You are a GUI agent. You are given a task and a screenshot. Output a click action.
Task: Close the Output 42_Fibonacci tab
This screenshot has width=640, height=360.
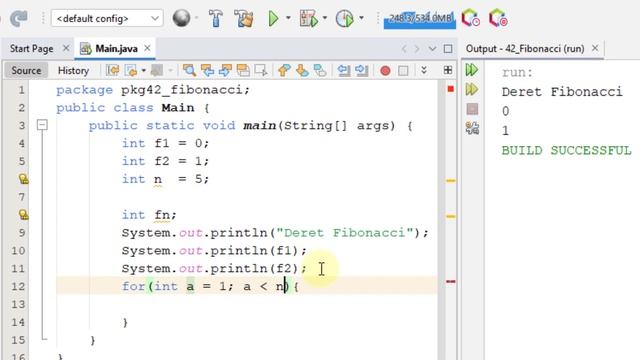(595, 48)
